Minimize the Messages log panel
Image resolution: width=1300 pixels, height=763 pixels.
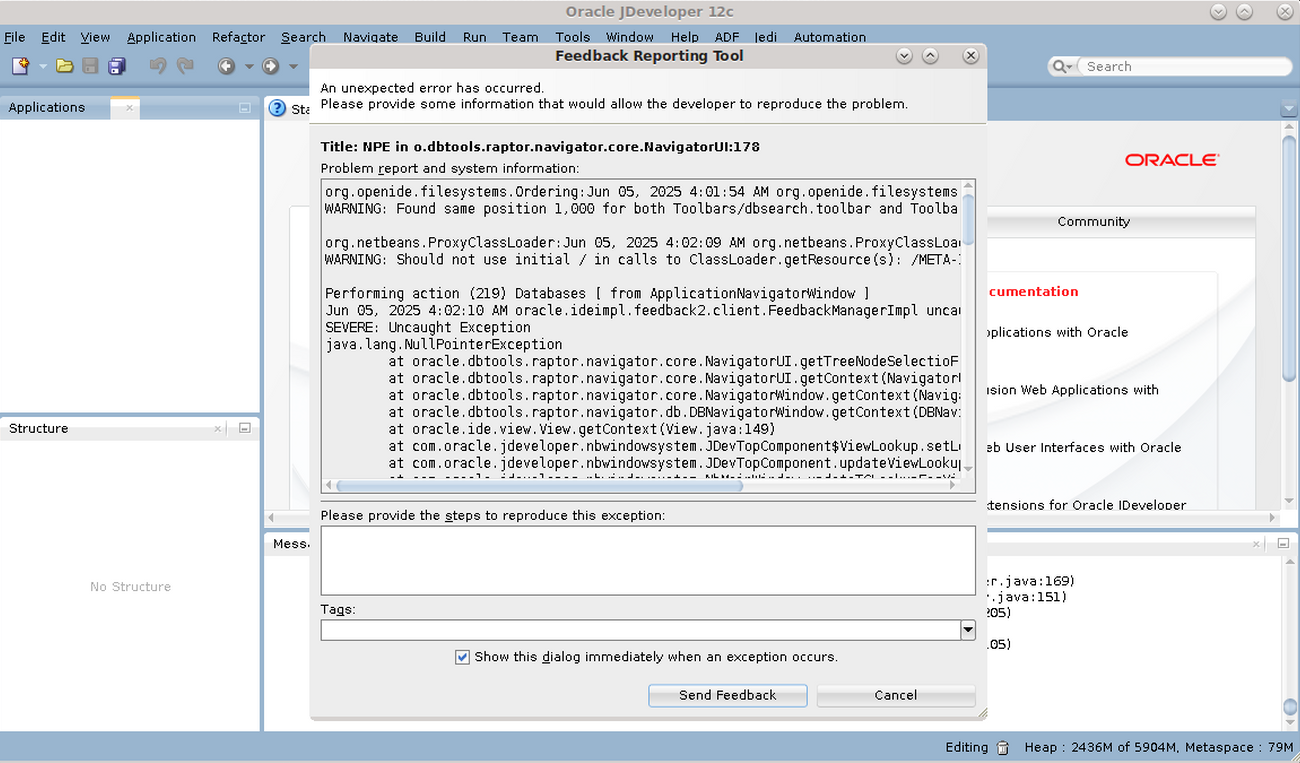coord(1284,543)
